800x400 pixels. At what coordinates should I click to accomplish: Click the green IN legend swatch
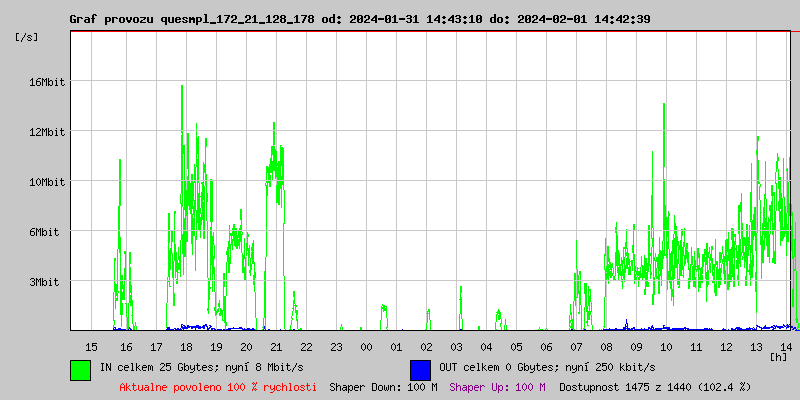(80, 369)
